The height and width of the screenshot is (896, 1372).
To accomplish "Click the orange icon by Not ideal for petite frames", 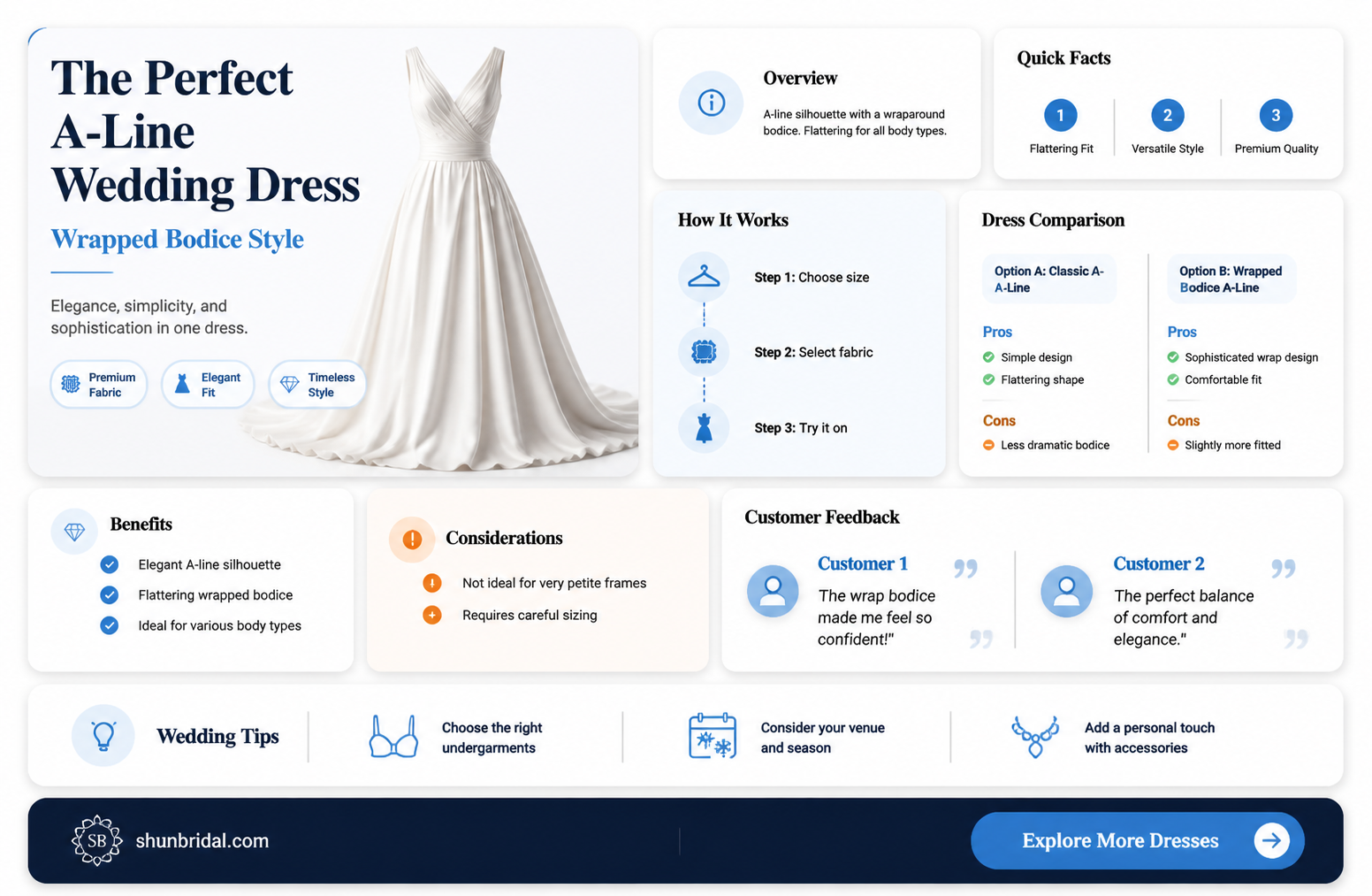I will point(431,583).
